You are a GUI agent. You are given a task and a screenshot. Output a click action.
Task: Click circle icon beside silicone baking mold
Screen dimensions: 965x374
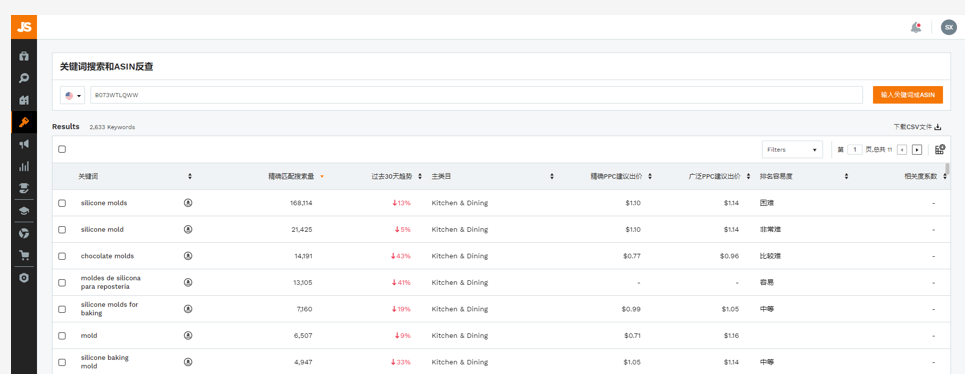coord(188,362)
